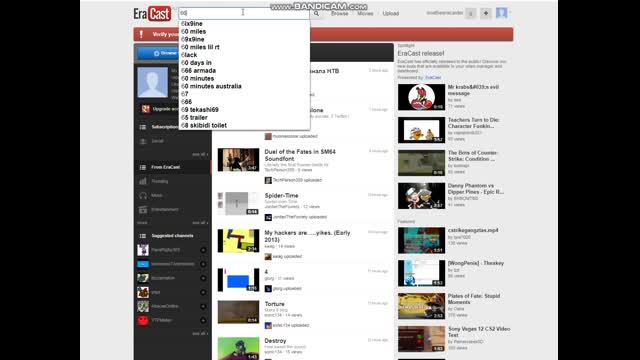Expand 'more' under the Entertainment item
This screenshot has width=640, height=360.
(x=142, y=223)
